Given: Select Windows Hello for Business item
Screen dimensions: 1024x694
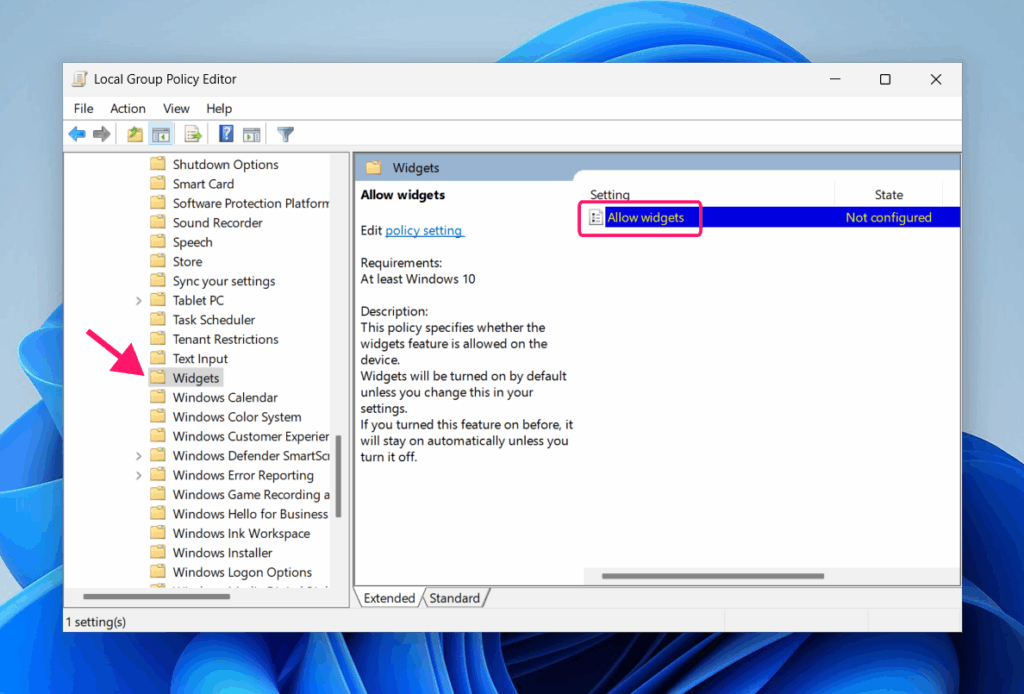Looking at the screenshot, I should [x=250, y=514].
